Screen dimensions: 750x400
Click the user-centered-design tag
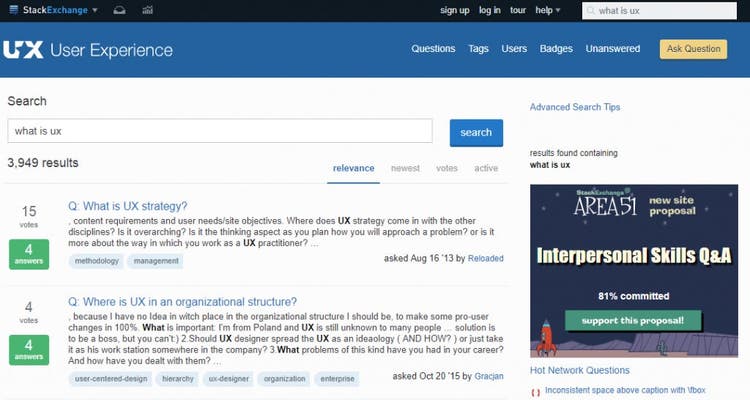pos(111,378)
